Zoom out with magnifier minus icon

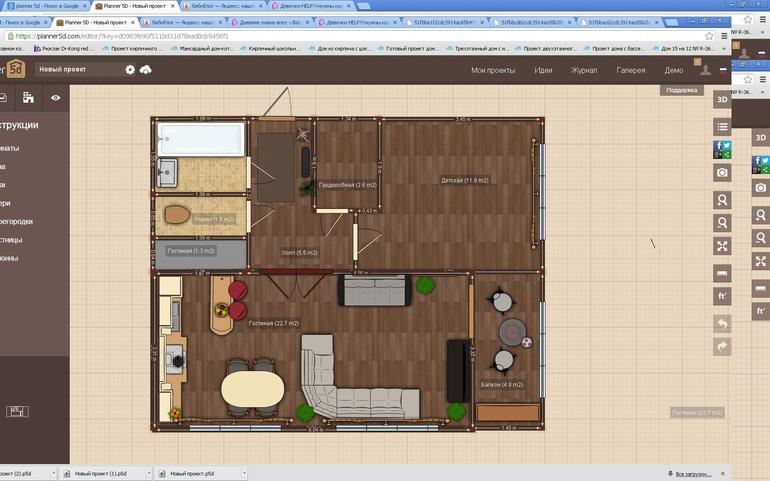pos(722,223)
